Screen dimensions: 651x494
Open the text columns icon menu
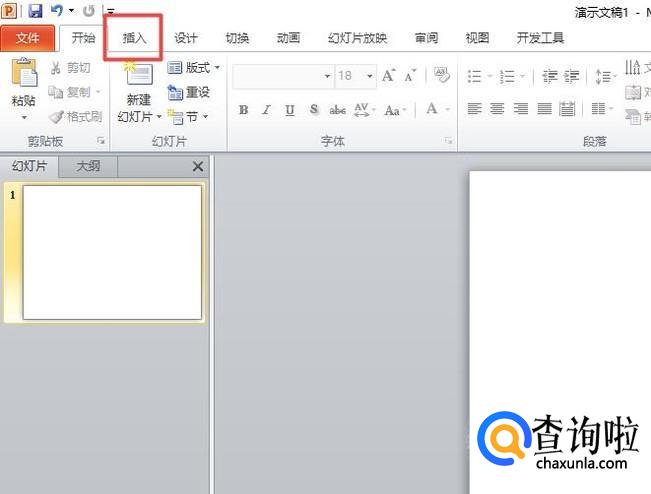click(x=602, y=109)
